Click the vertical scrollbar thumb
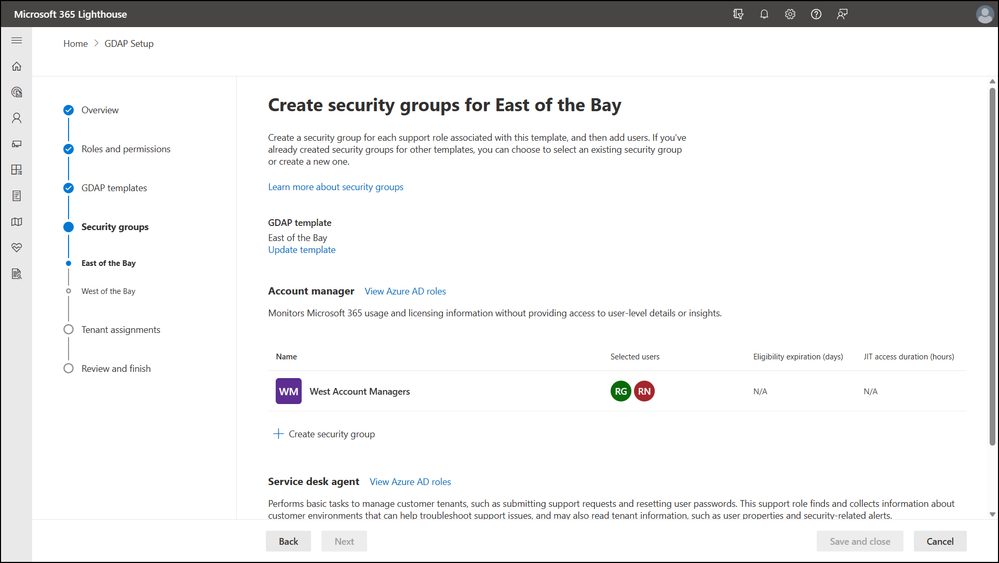The height and width of the screenshot is (563, 999). coord(992,266)
